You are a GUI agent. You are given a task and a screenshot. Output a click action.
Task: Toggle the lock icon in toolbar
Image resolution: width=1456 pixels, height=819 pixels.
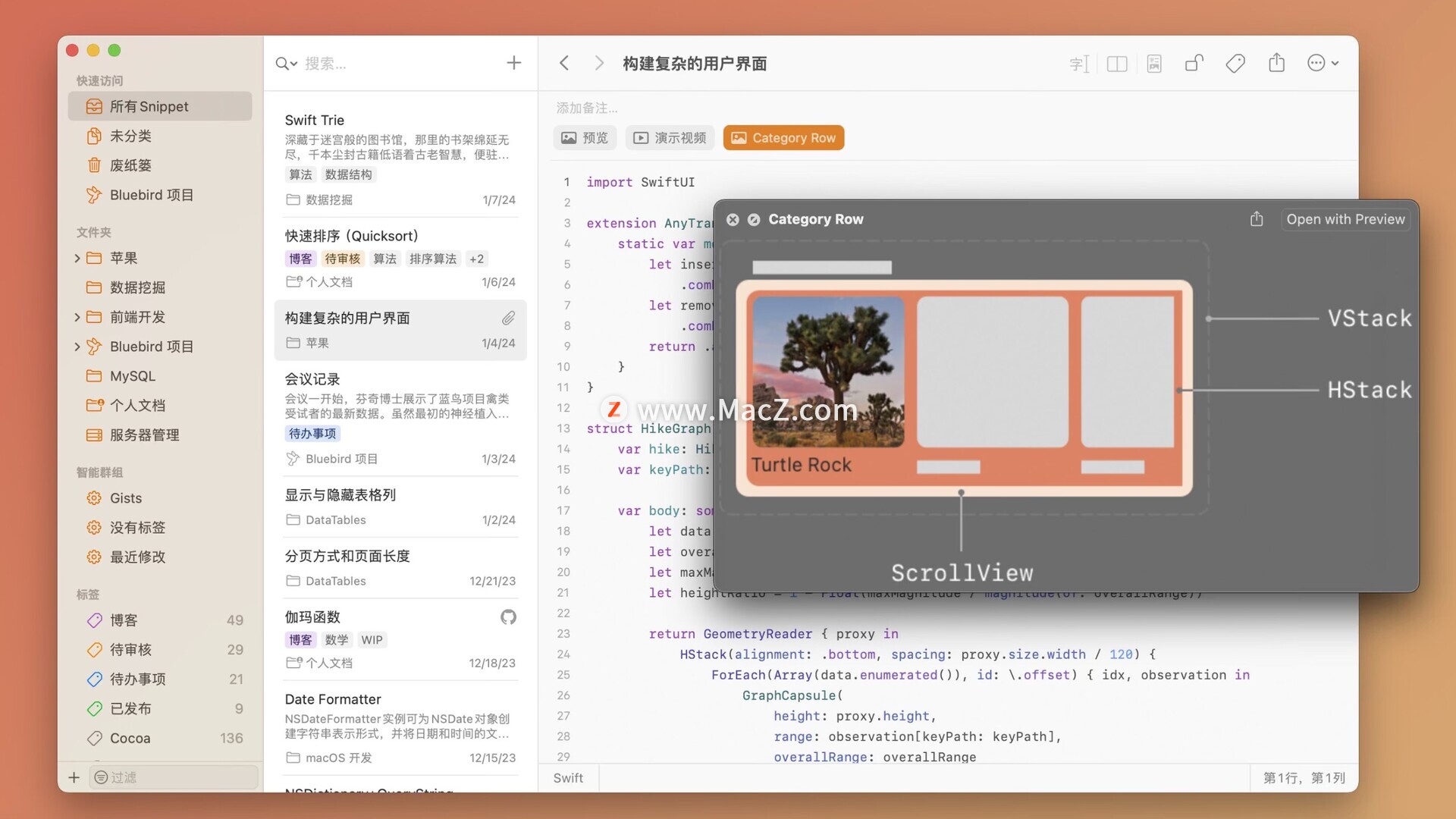pyautogui.click(x=1194, y=63)
